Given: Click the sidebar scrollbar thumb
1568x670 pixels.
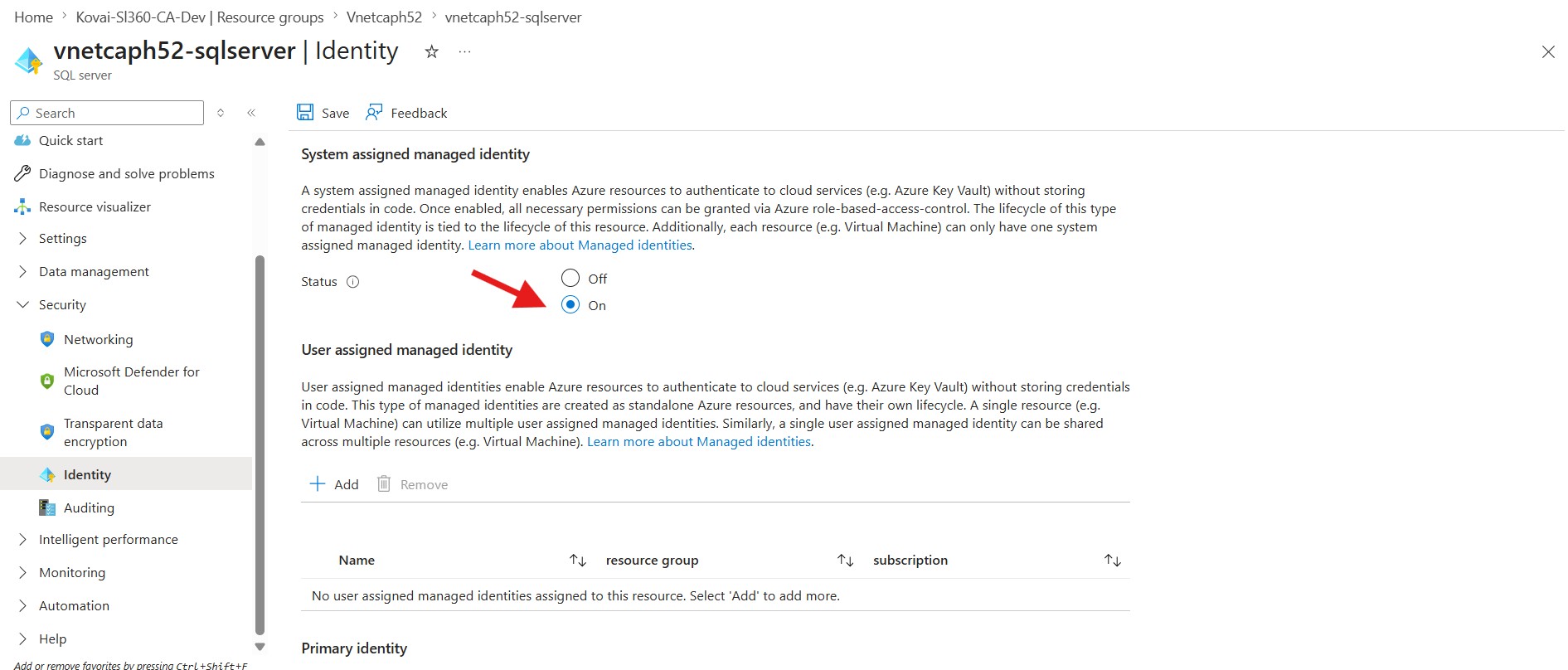Looking at the screenshot, I should [260, 445].
